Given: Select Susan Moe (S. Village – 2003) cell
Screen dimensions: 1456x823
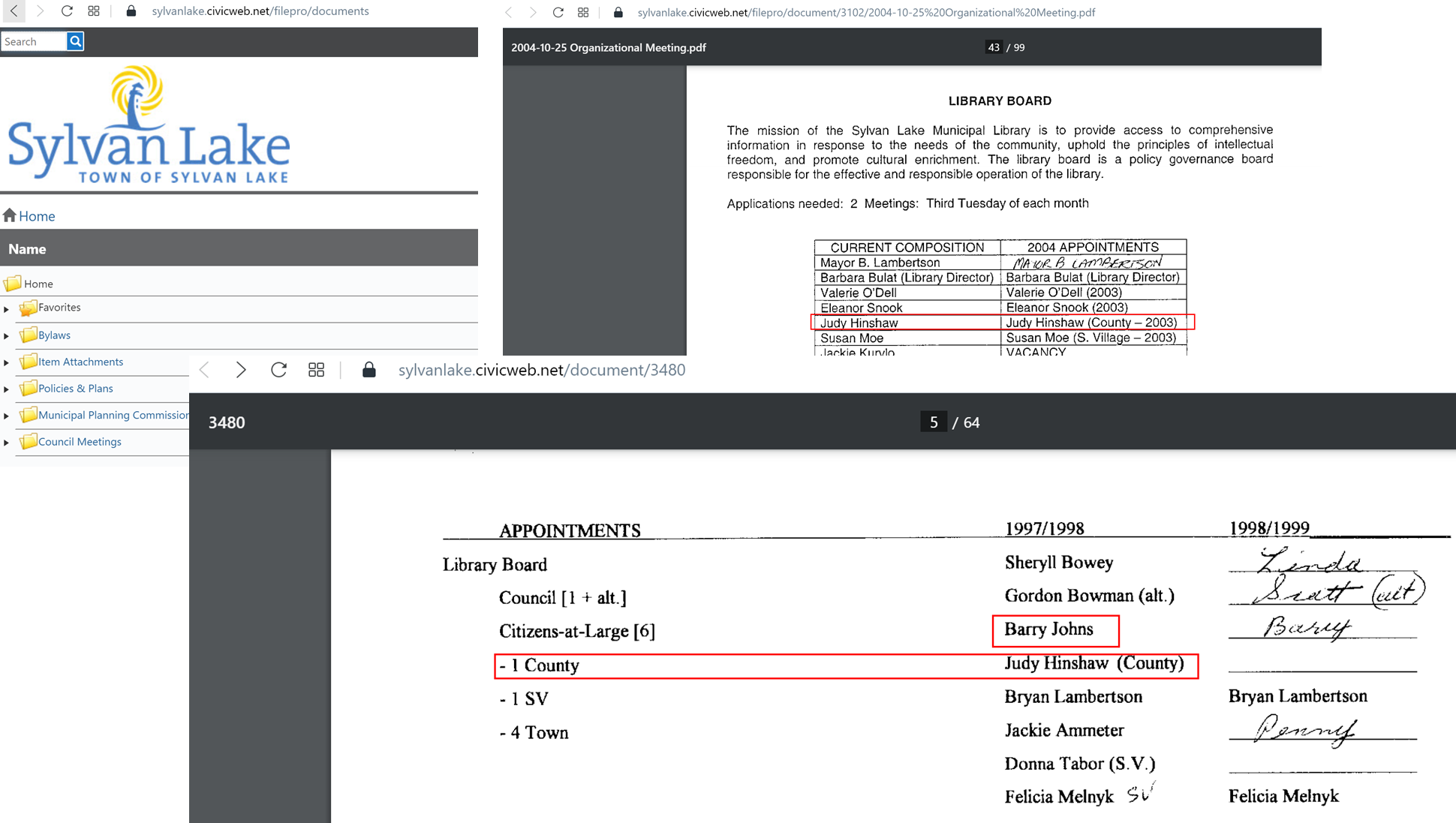Looking at the screenshot, I should (x=1090, y=338).
